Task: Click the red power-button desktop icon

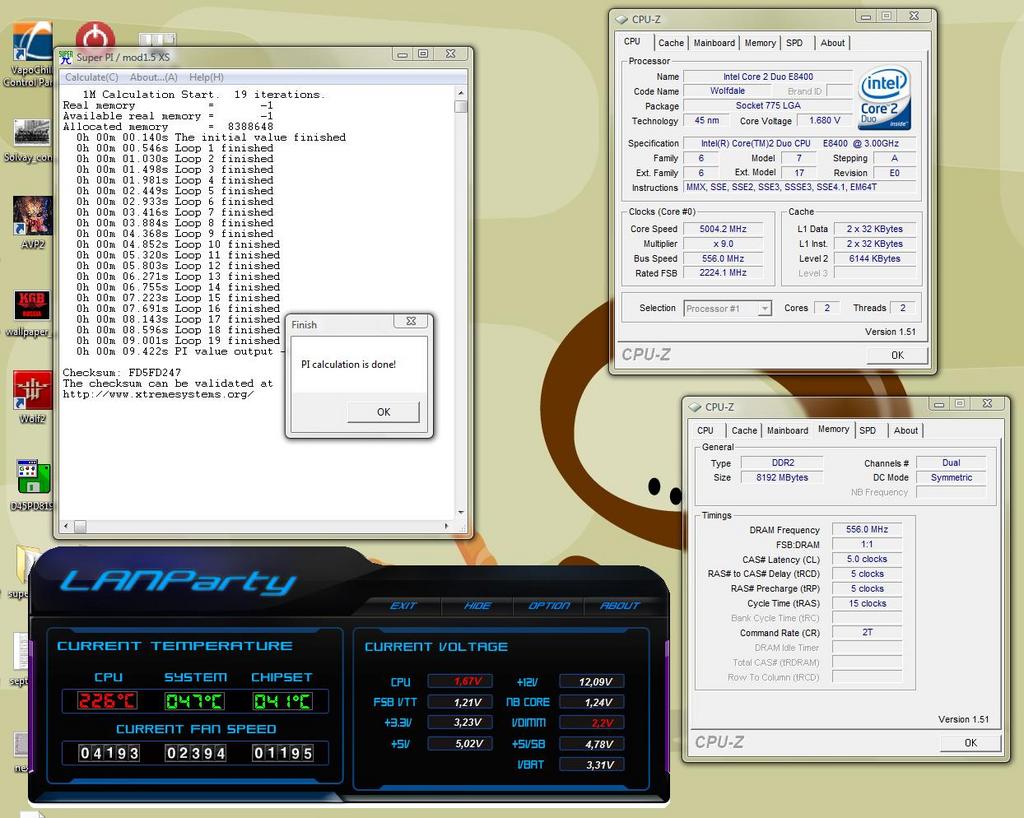Action: click(x=95, y=35)
